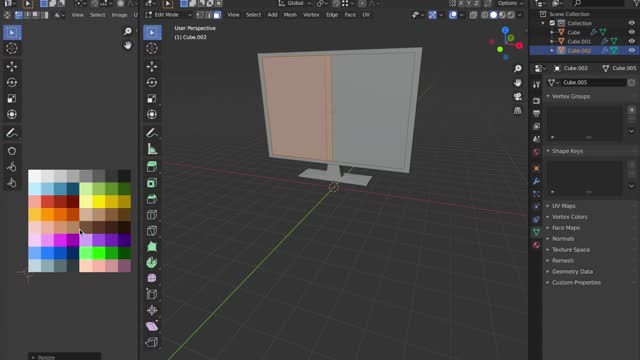Hide Cube object with its eye icon

tap(631, 32)
